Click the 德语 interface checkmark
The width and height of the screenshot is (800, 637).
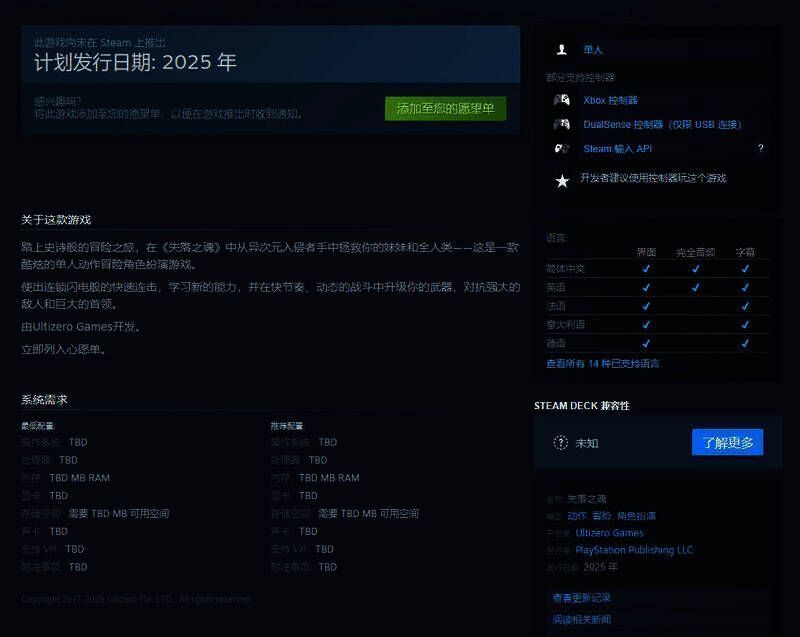[x=645, y=342]
